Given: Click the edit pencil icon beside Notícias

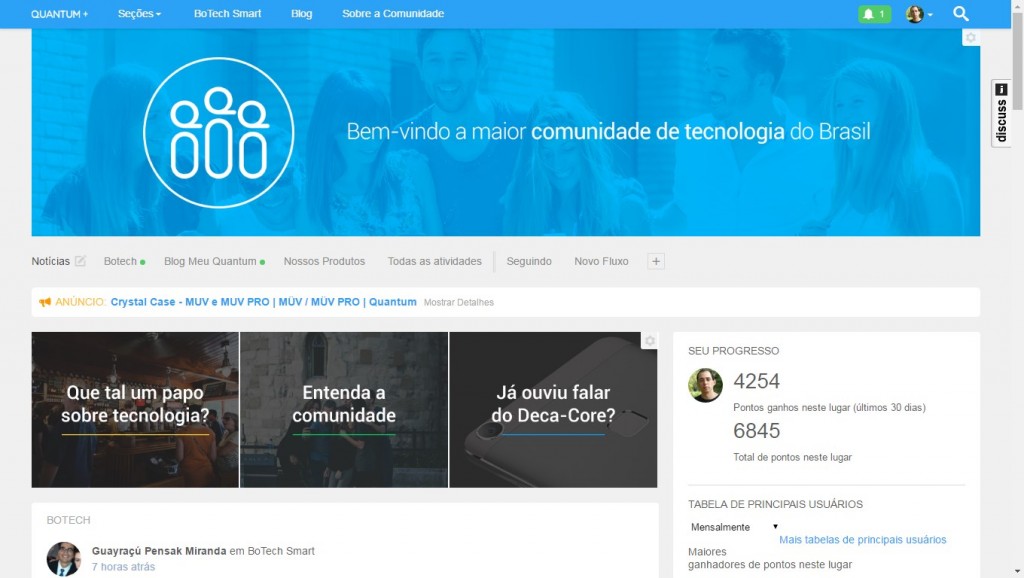Looking at the screenshot, I should 80,261.
